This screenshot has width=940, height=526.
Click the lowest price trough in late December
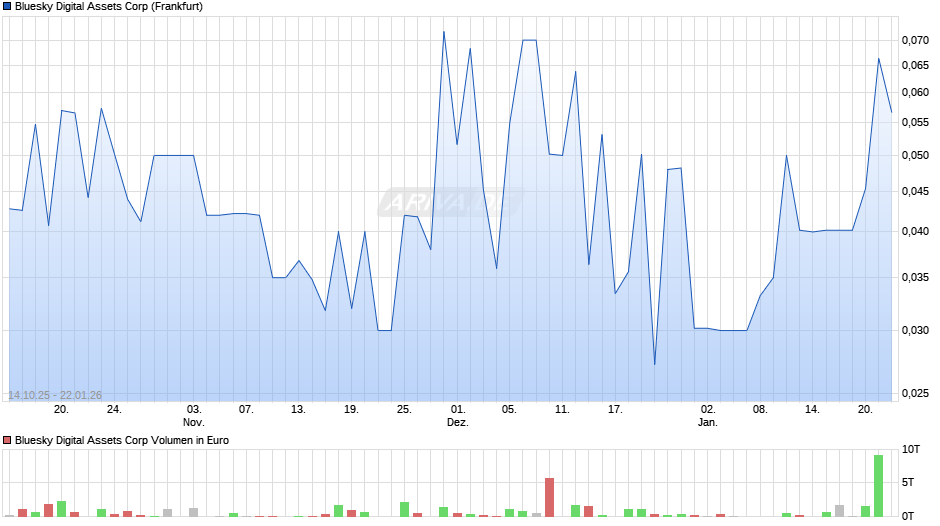pyautogui.click(x=655, y=364)
